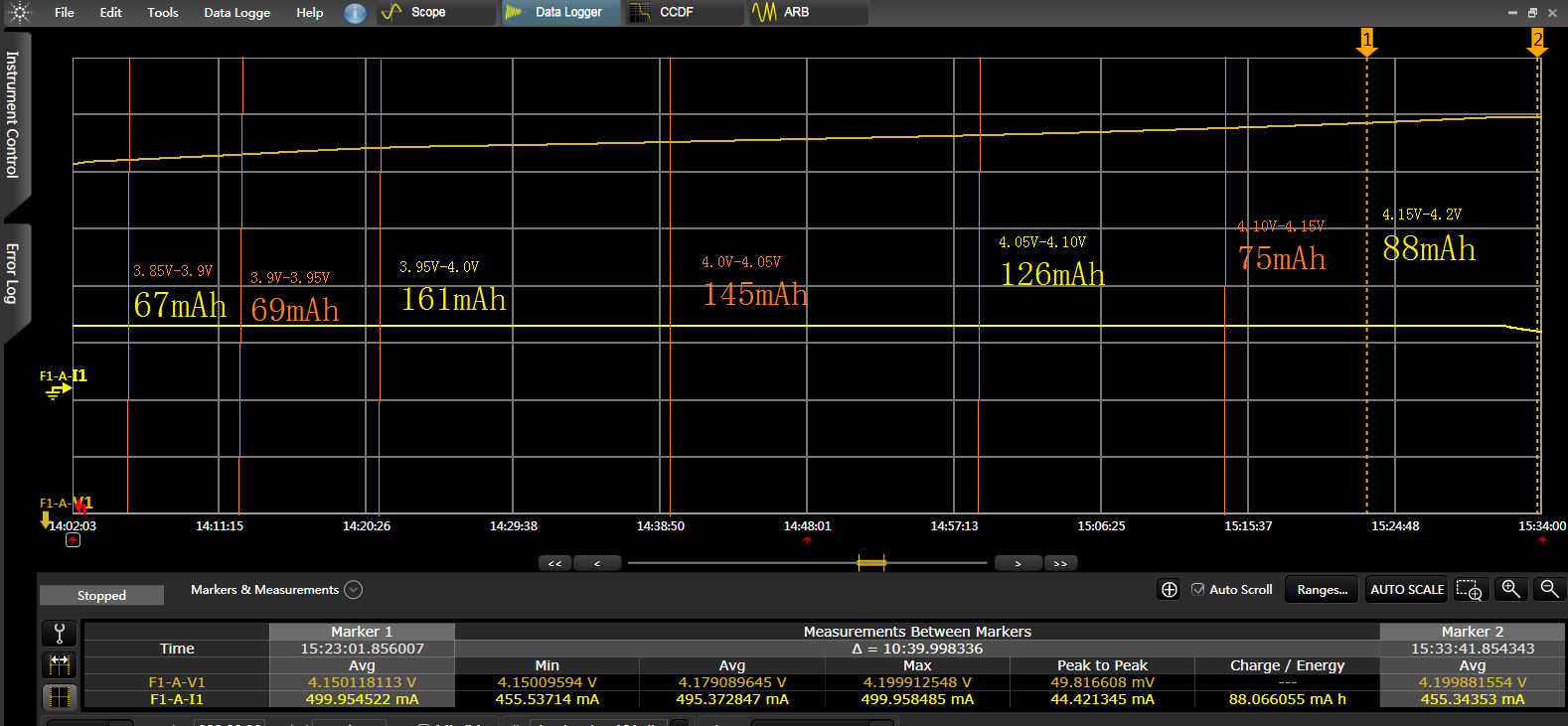Image resolution: width=1568 pixels, height=726 pixels.
Task: Click the orange grid markers icon
Action: point(59,696)
